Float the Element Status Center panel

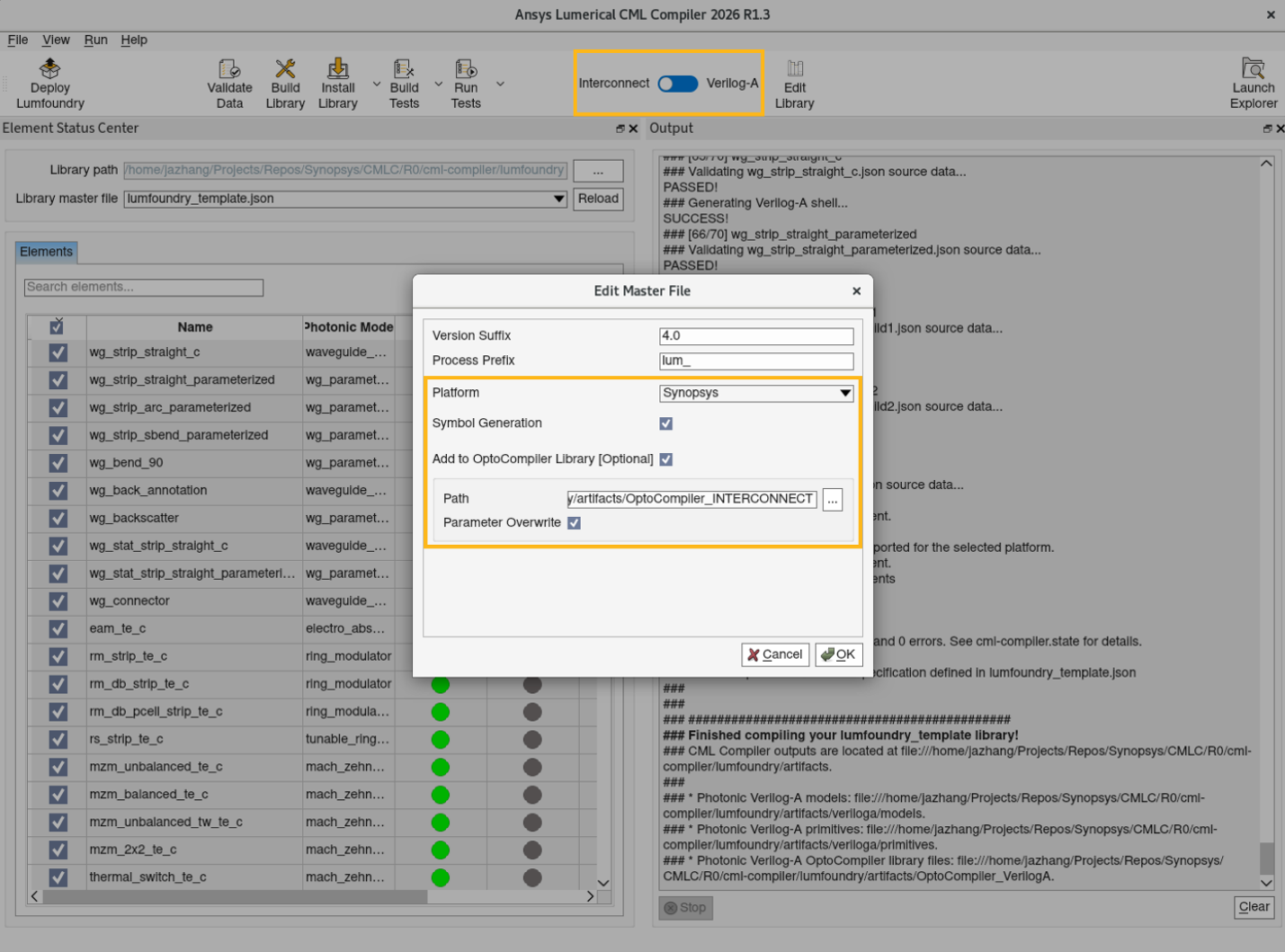click(x=620, y=129)
